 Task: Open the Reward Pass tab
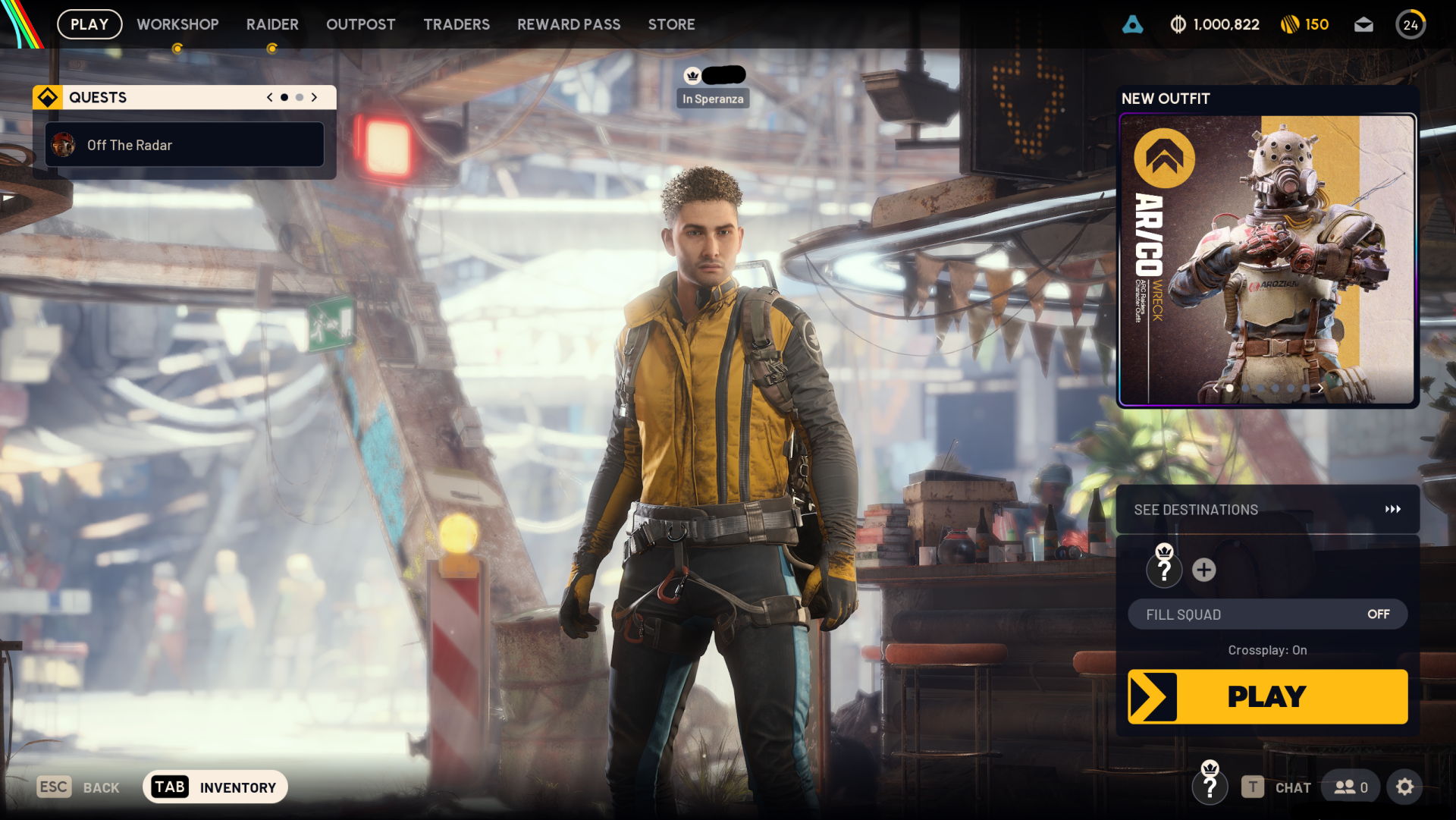pos(569,24)
